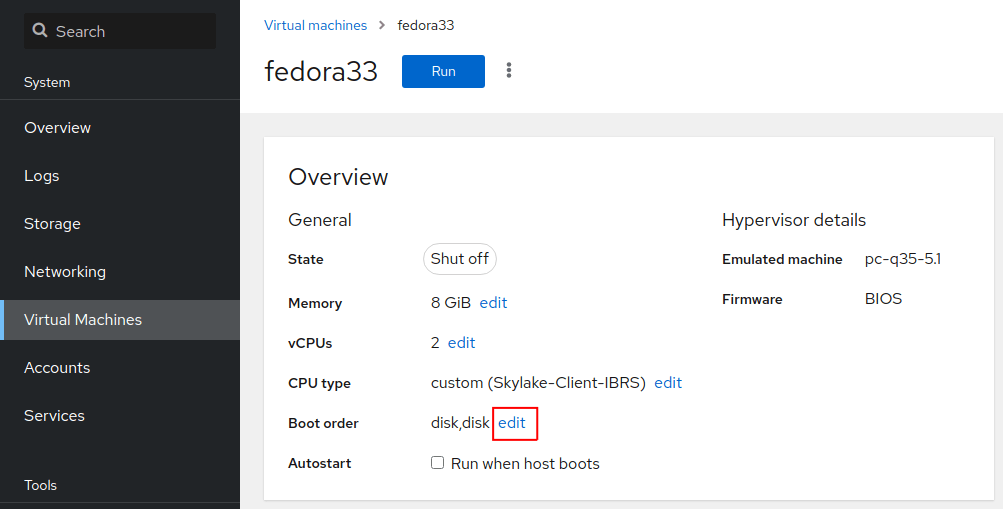Screen dimensions: 1003x509
Task: Click the System section label in sidebar
Action: [x=47, y=82]
